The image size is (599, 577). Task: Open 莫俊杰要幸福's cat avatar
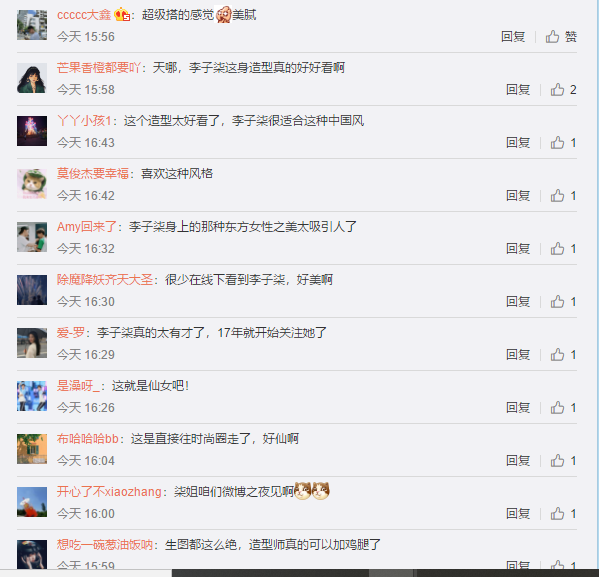[32, 184]
